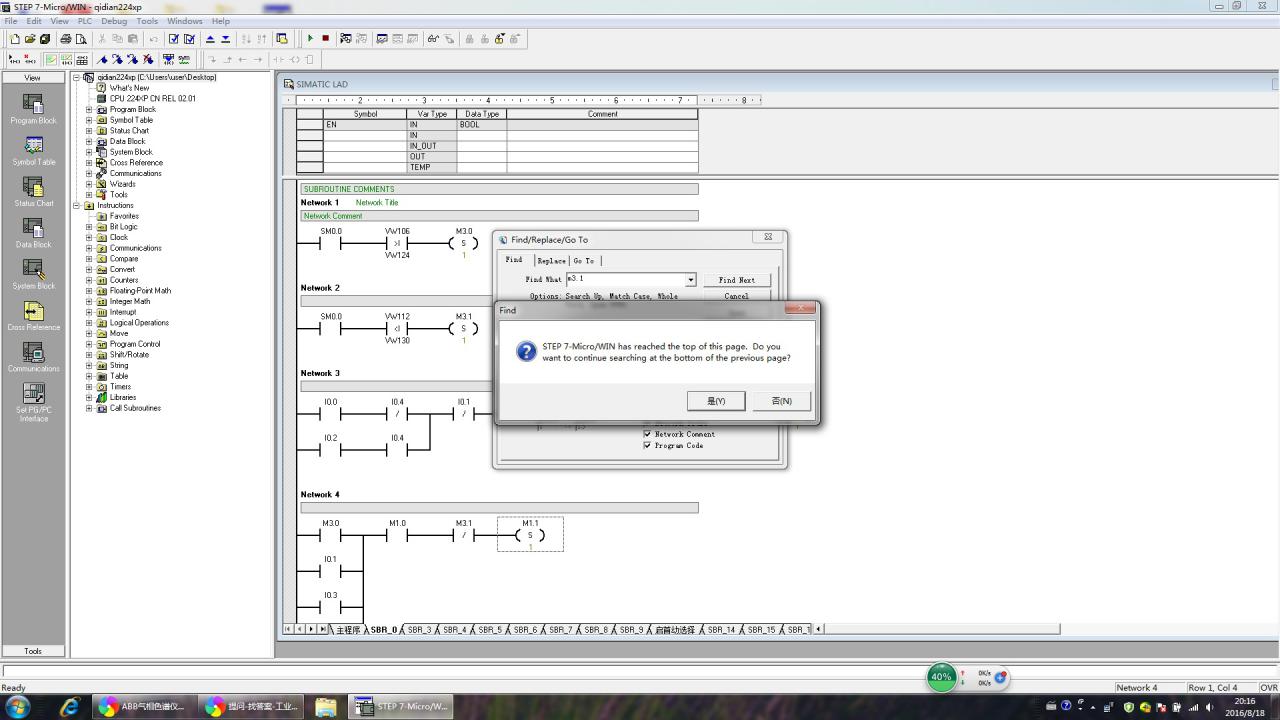
Task: Expand the Symbol Table tree node
Action: point(89,120)
